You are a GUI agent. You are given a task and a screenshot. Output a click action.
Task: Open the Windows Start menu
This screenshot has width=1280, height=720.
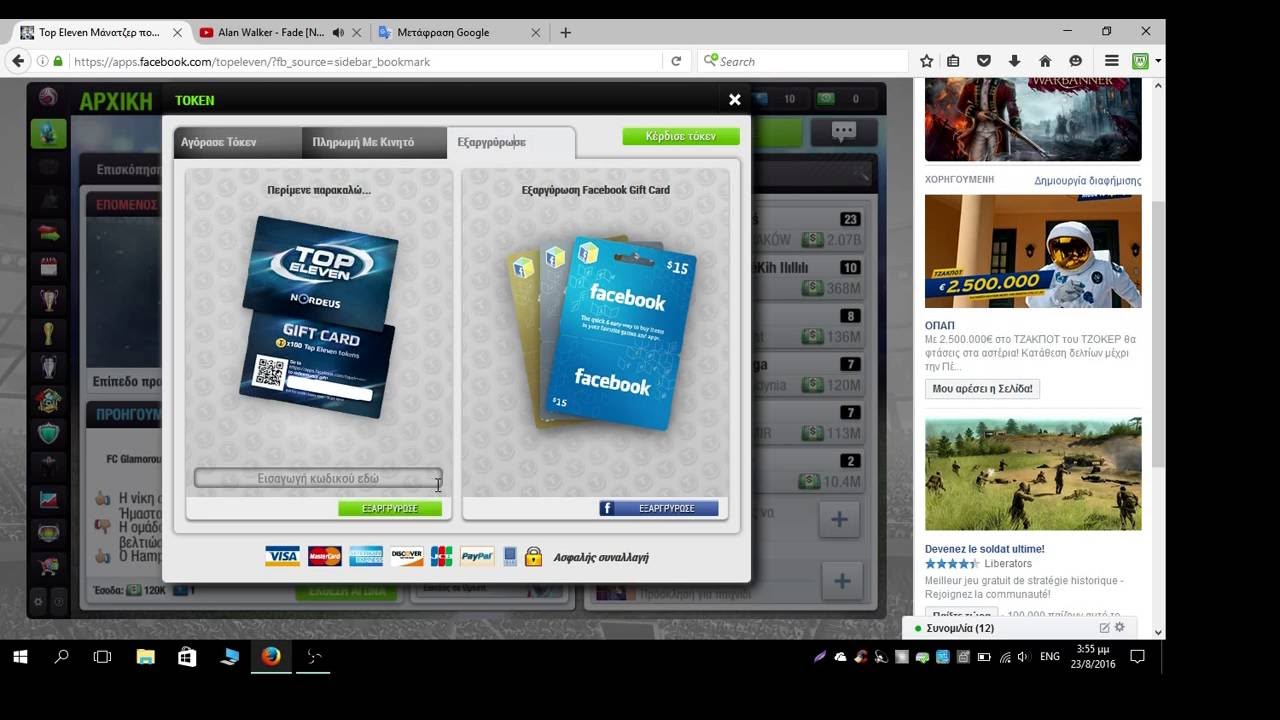click(x=20, y=657)
